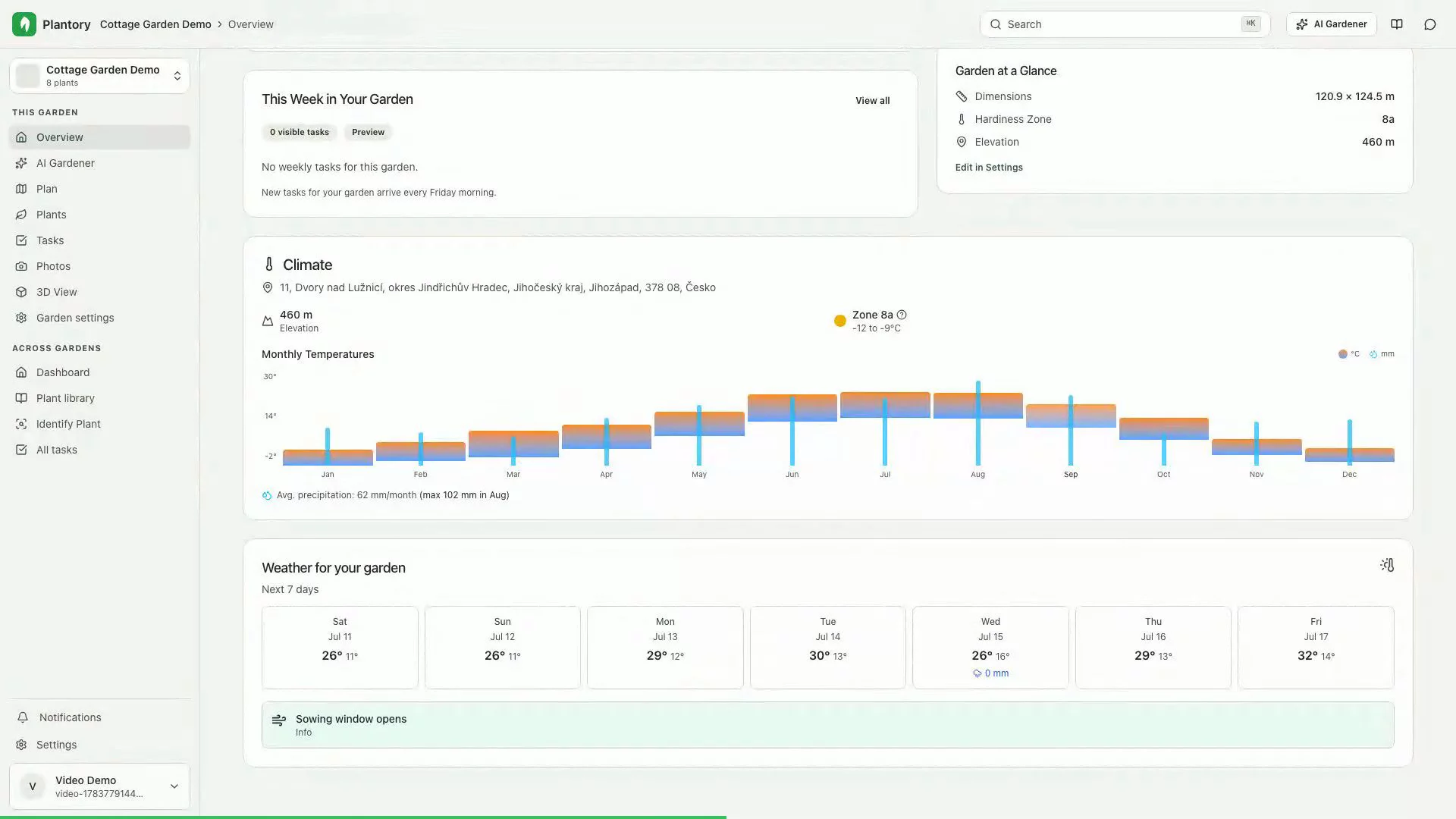
Task: Toggle the °C temperature legend in chart
Action: pos(1349,354)
